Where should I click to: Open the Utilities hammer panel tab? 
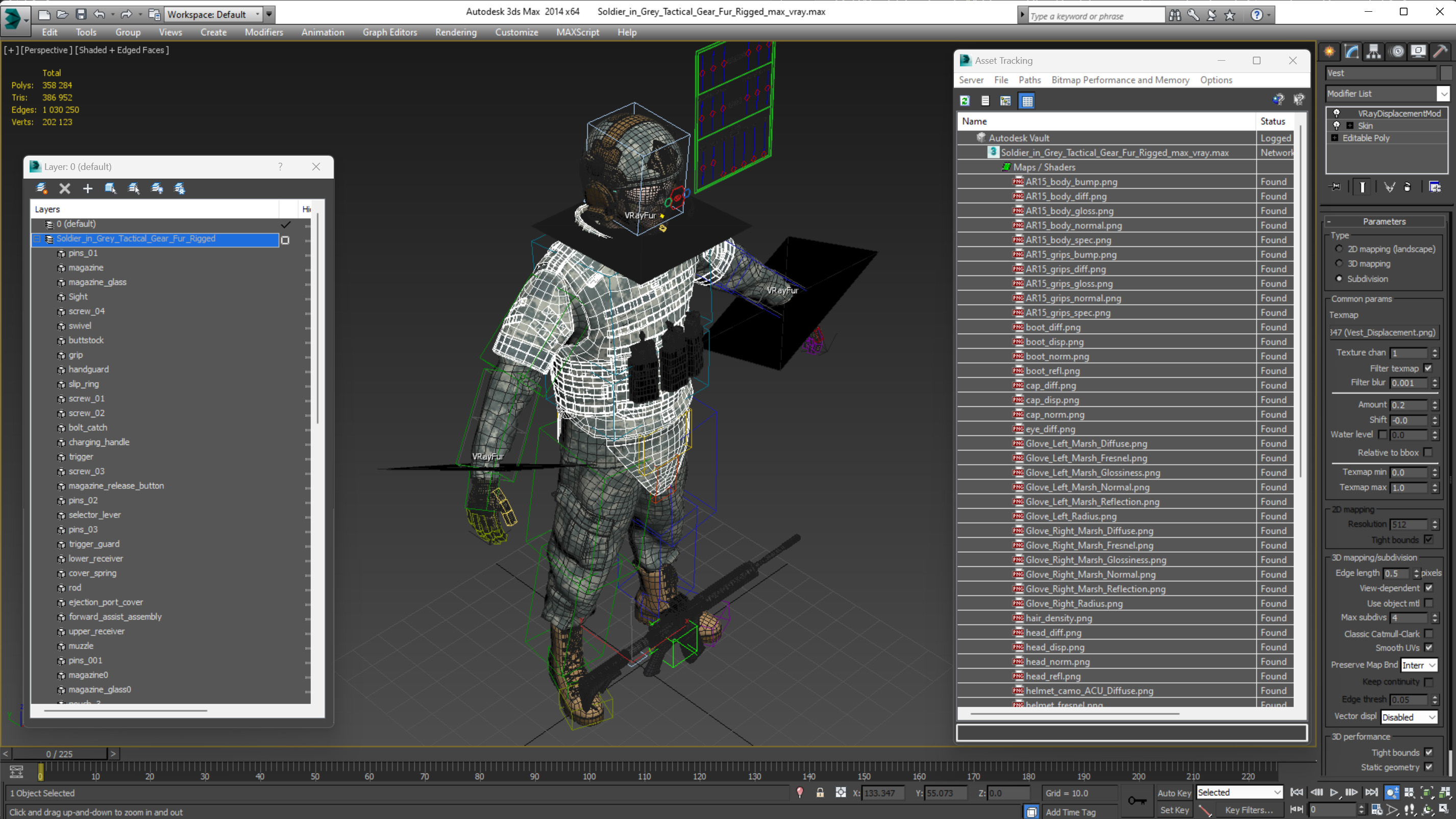(1441, 52)
